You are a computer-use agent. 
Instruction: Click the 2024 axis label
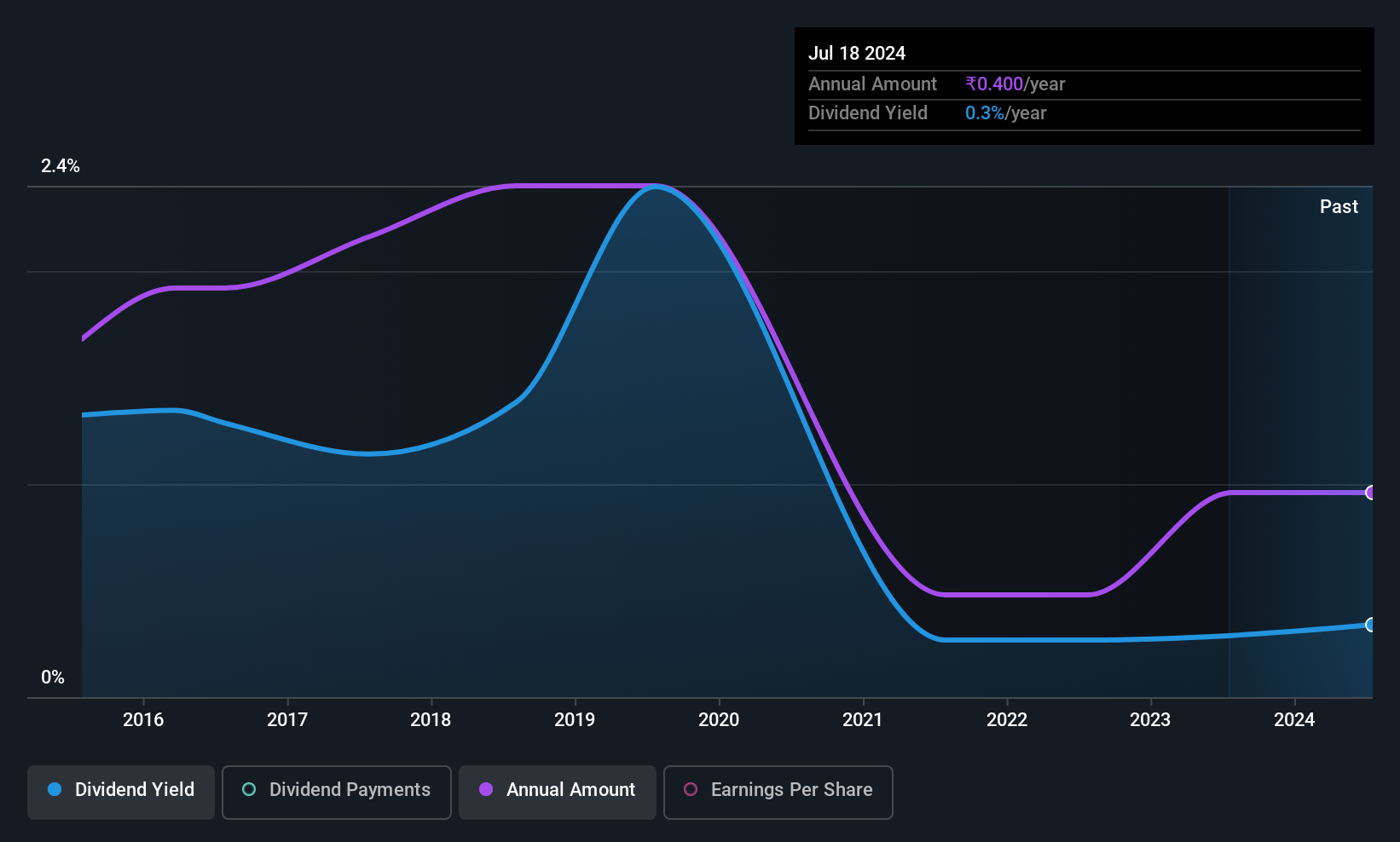pos(1294,719)
